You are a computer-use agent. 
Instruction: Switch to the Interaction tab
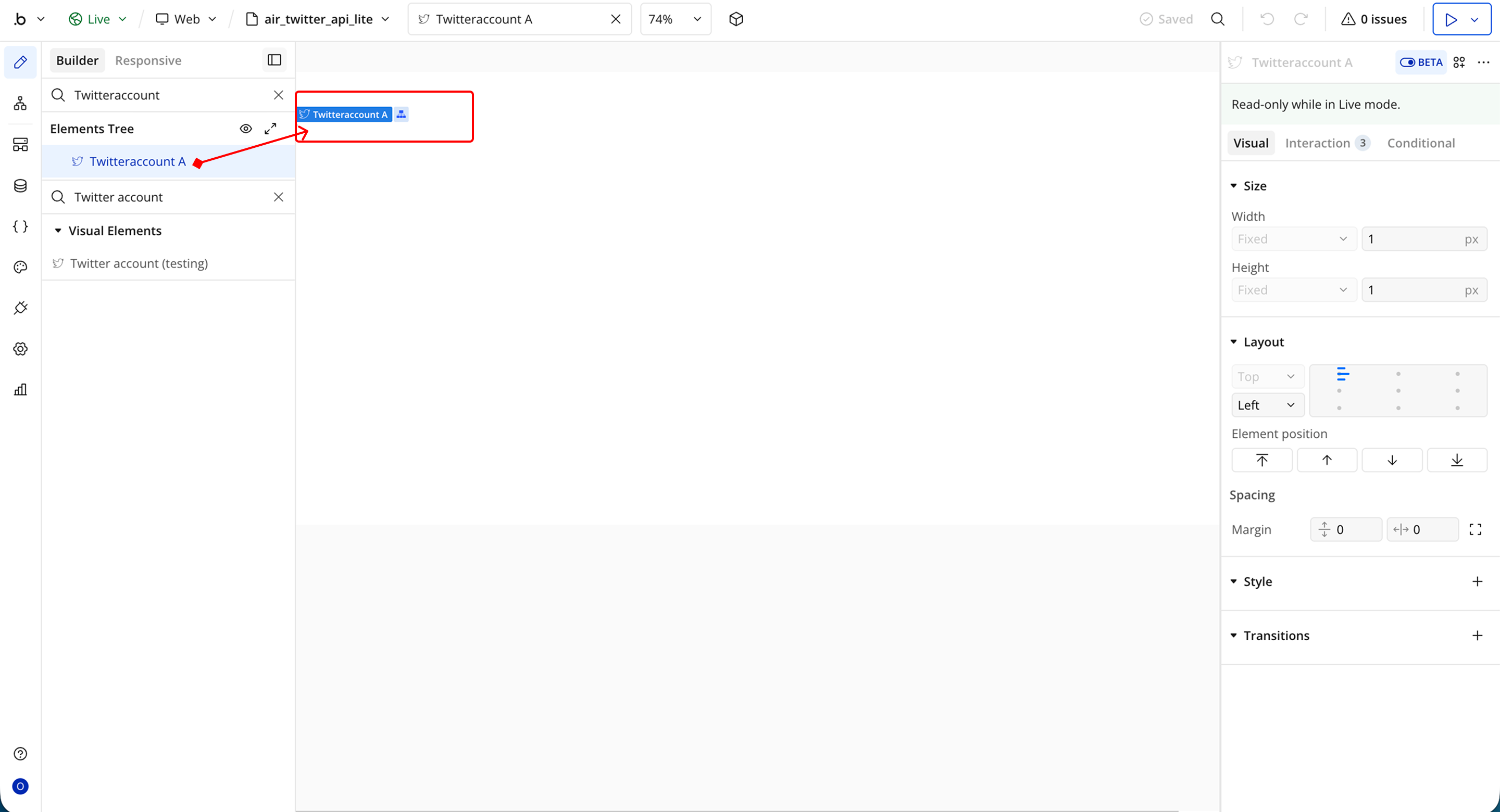(1317, 143)
